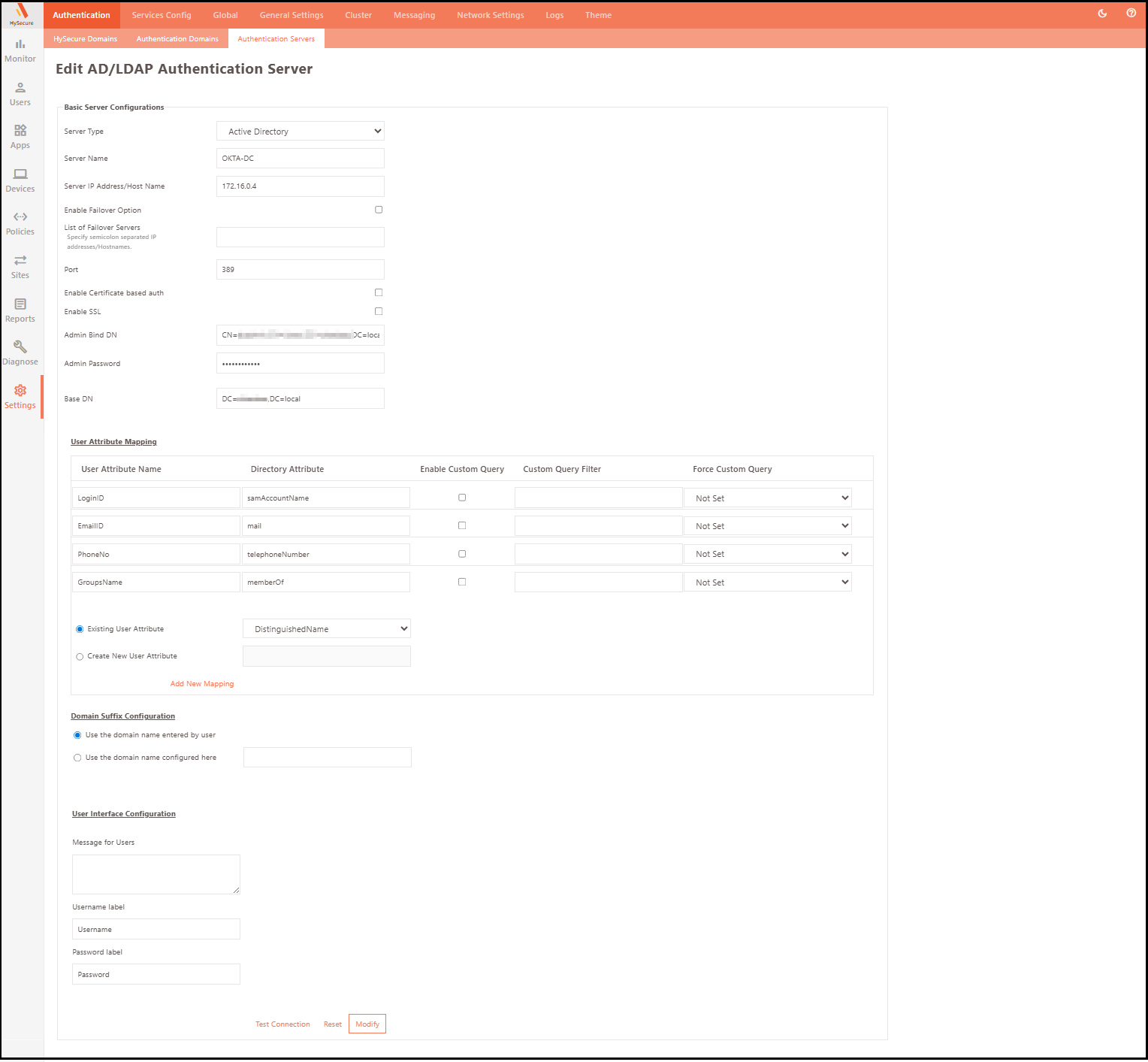Open the Authentication Domains tab

177,39
